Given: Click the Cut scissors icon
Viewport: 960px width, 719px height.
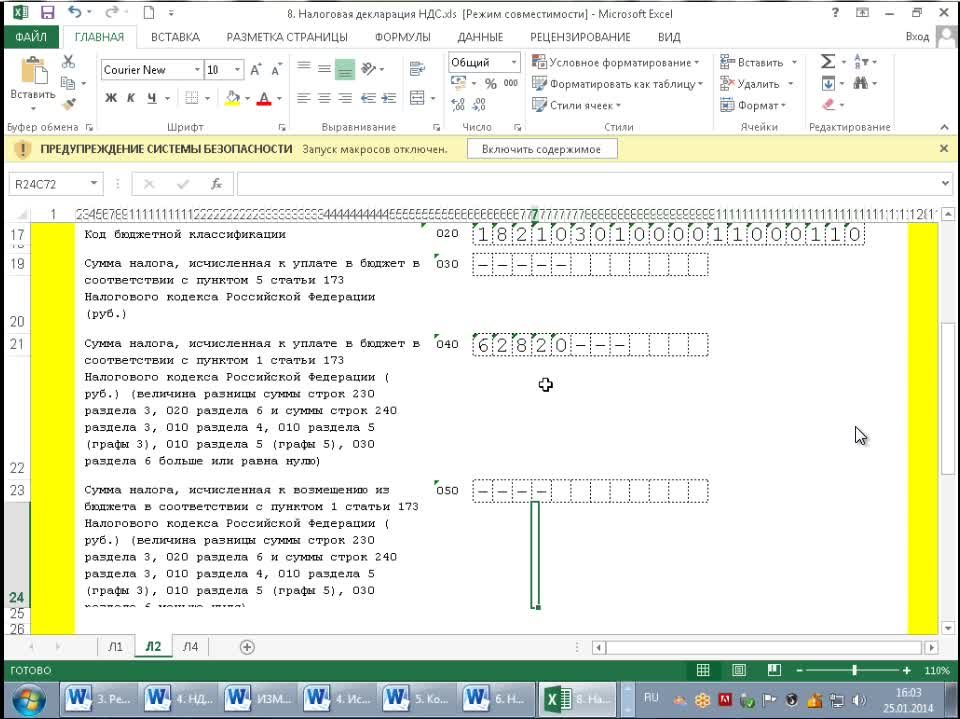Looking at the screenshot, I should (x=68, y=62).
